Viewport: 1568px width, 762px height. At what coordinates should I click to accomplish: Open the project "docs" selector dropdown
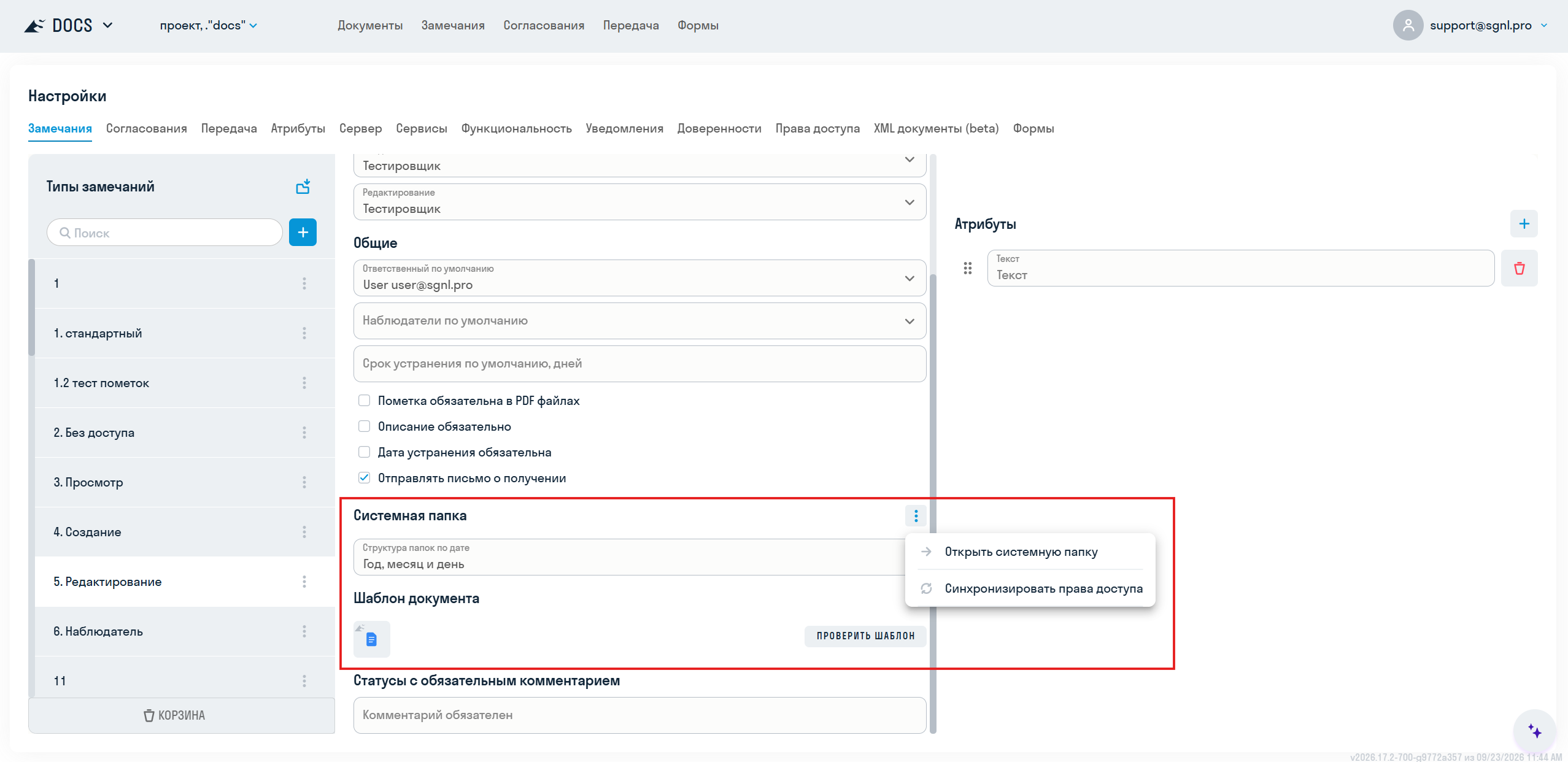209,25
